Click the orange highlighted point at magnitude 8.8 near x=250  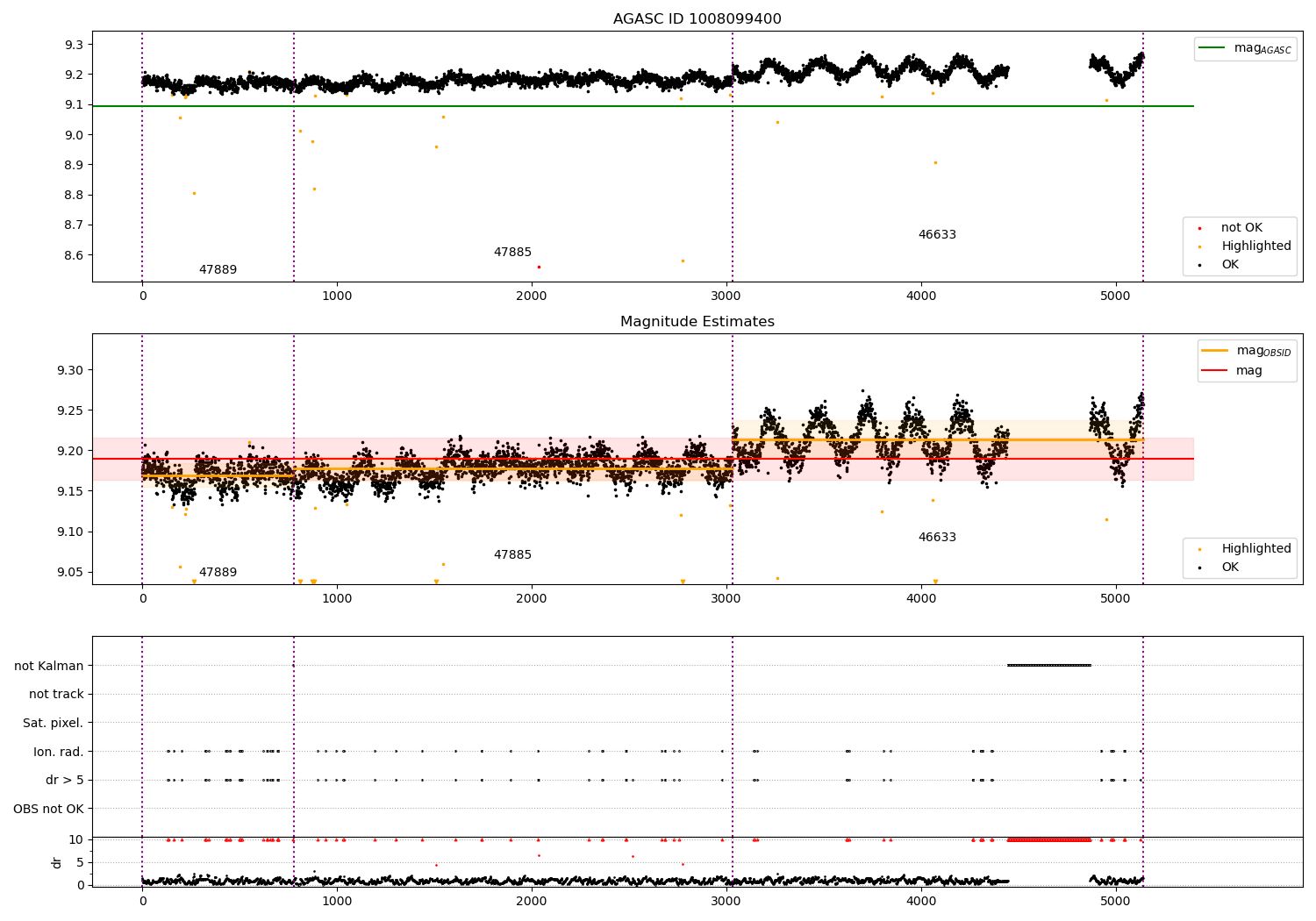[x=194, y=193]
